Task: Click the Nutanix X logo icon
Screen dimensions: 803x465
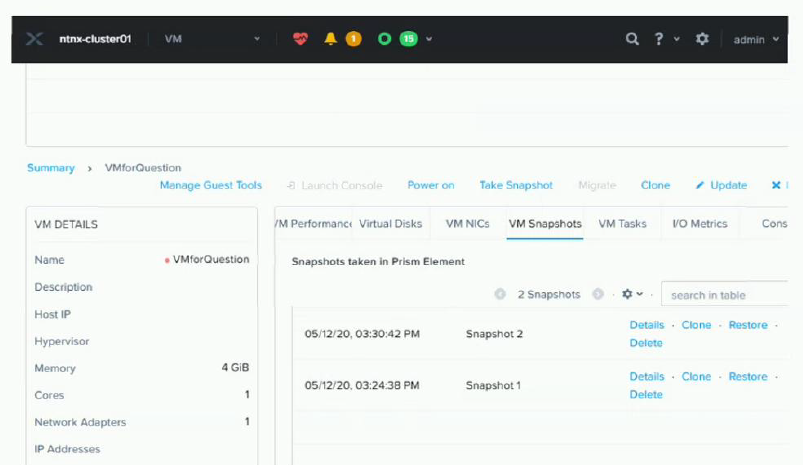Action: coord(35,39)
